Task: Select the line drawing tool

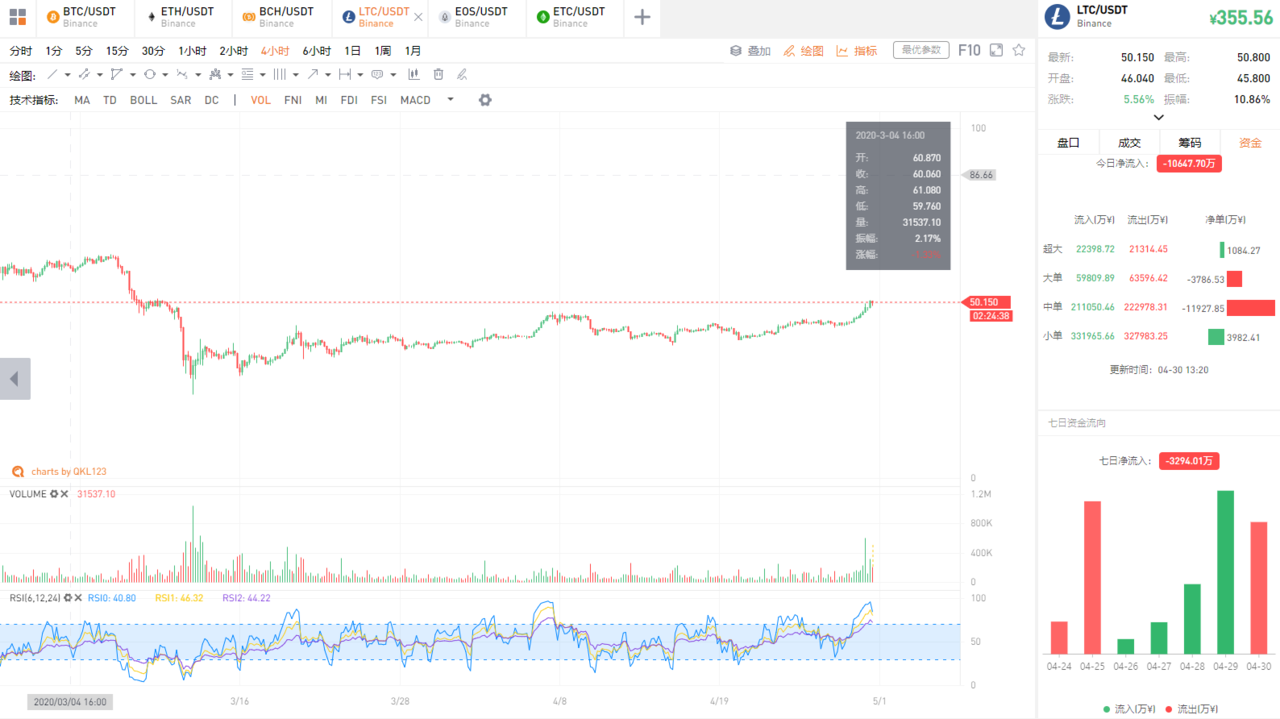Action: click(x=53, y=75)
